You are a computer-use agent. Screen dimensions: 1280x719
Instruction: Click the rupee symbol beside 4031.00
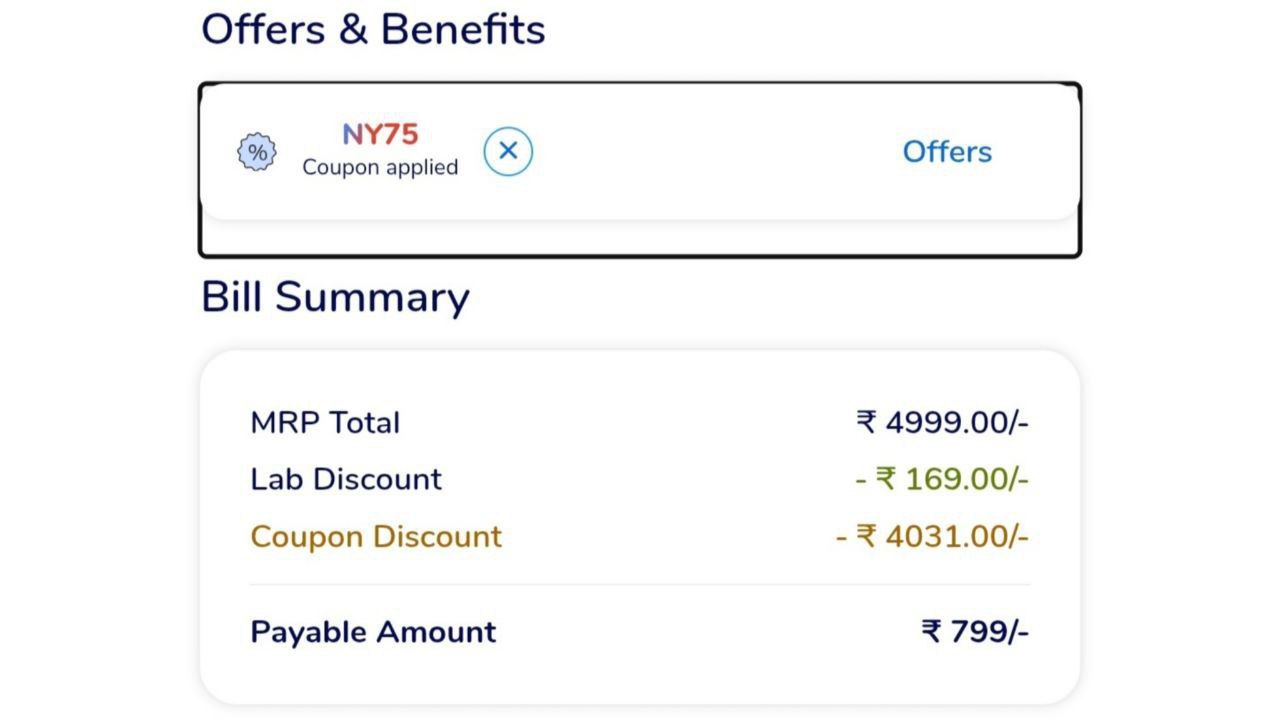(x=866, y=536)
